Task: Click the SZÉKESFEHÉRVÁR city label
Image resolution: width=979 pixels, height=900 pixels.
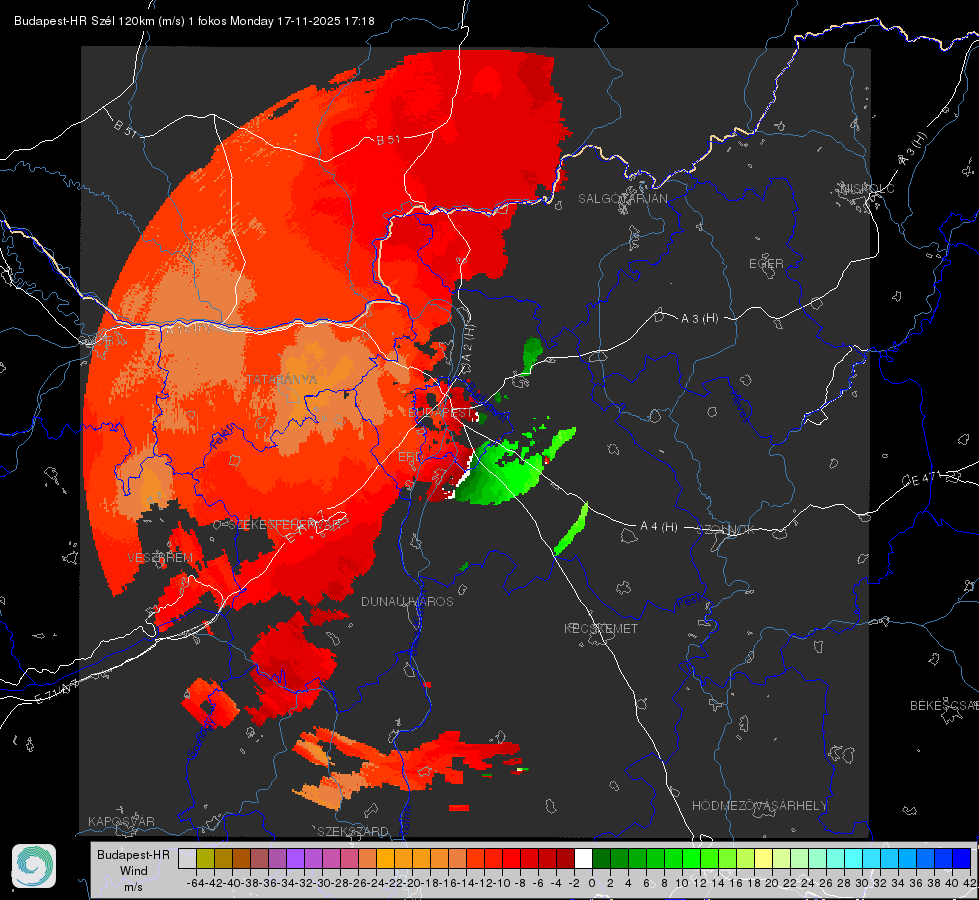Action: point(284,525)
